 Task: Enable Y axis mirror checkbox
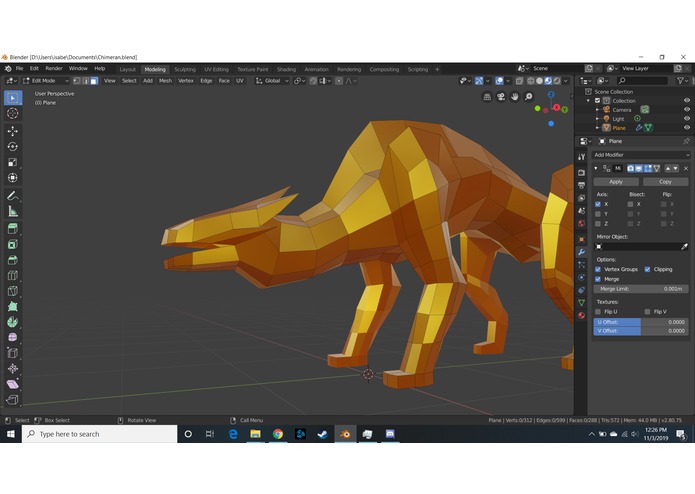pos(598,214)
